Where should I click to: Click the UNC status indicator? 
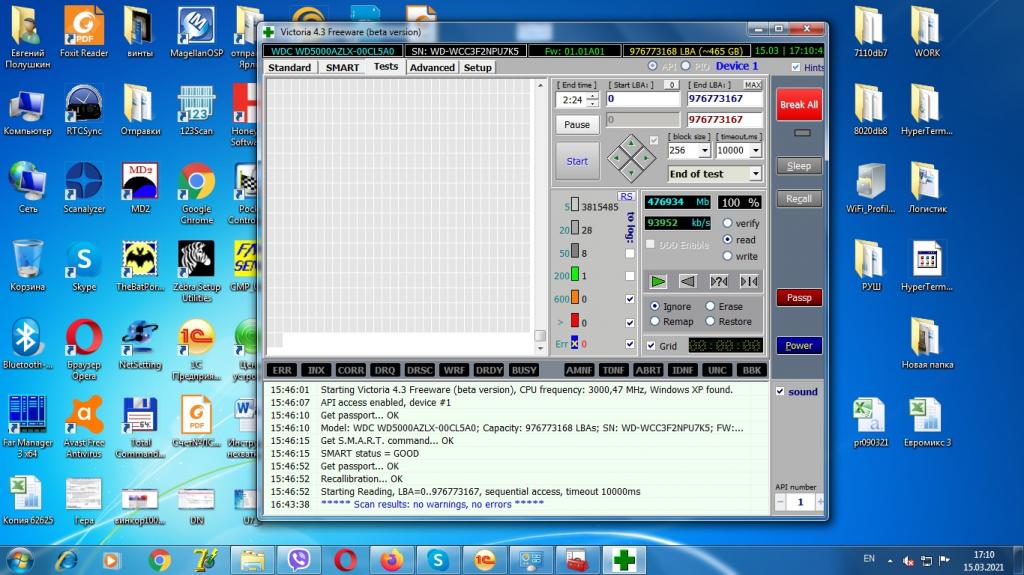pos(717,370)
